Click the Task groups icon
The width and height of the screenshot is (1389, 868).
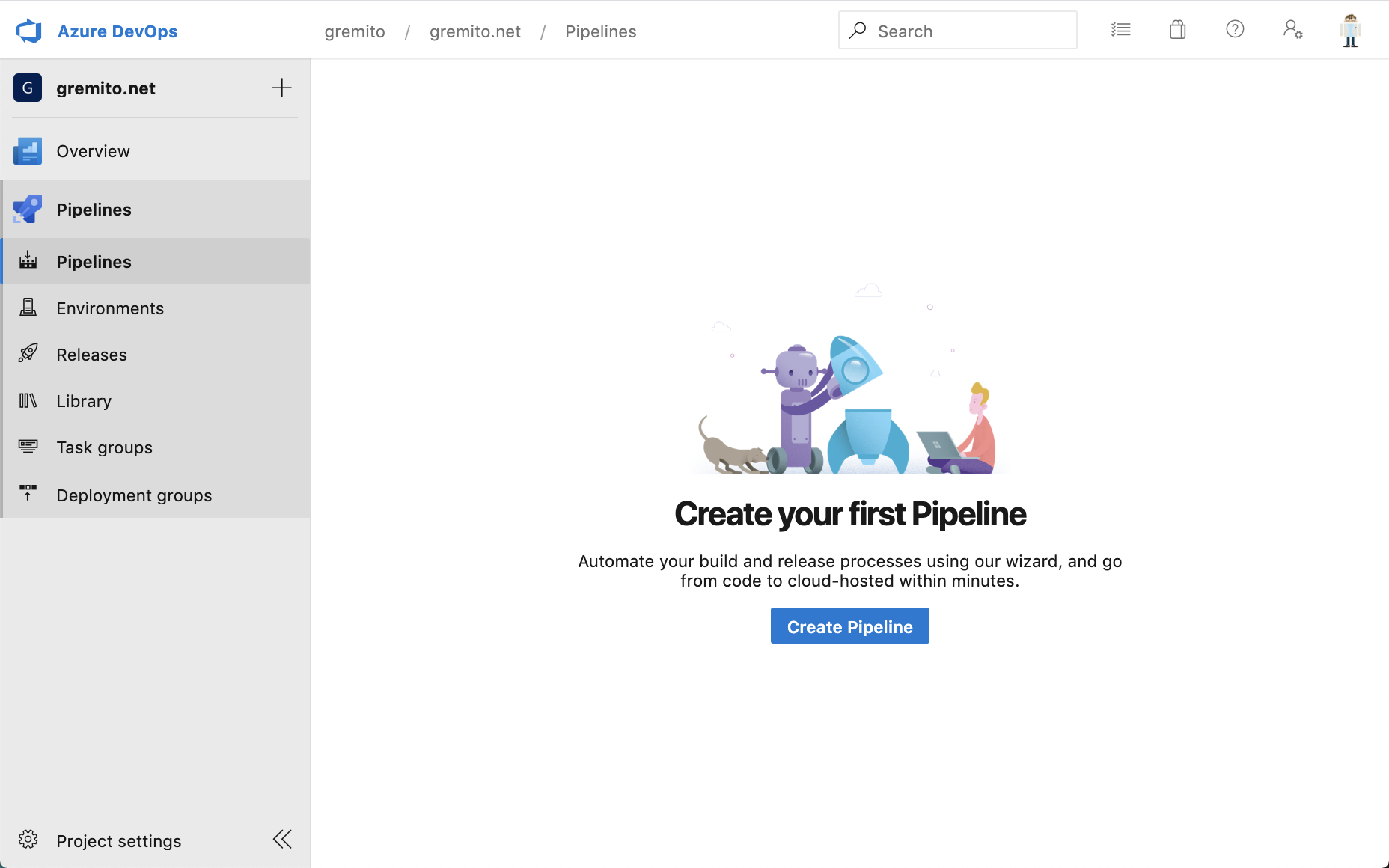coord(28,447)
